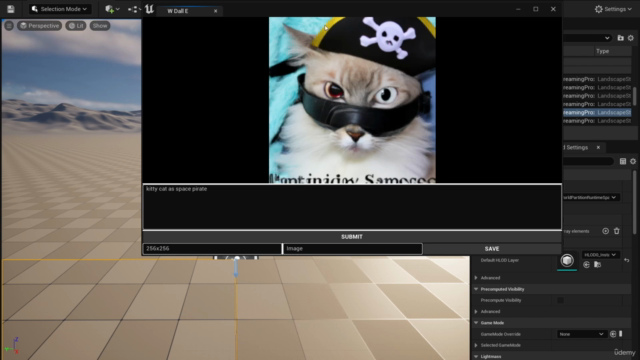Click the prompt text box with 'kitty cat as space pirate'
The width and height of the screenshot is (640, 360).
pyautogui.click(x=352, y=207)
